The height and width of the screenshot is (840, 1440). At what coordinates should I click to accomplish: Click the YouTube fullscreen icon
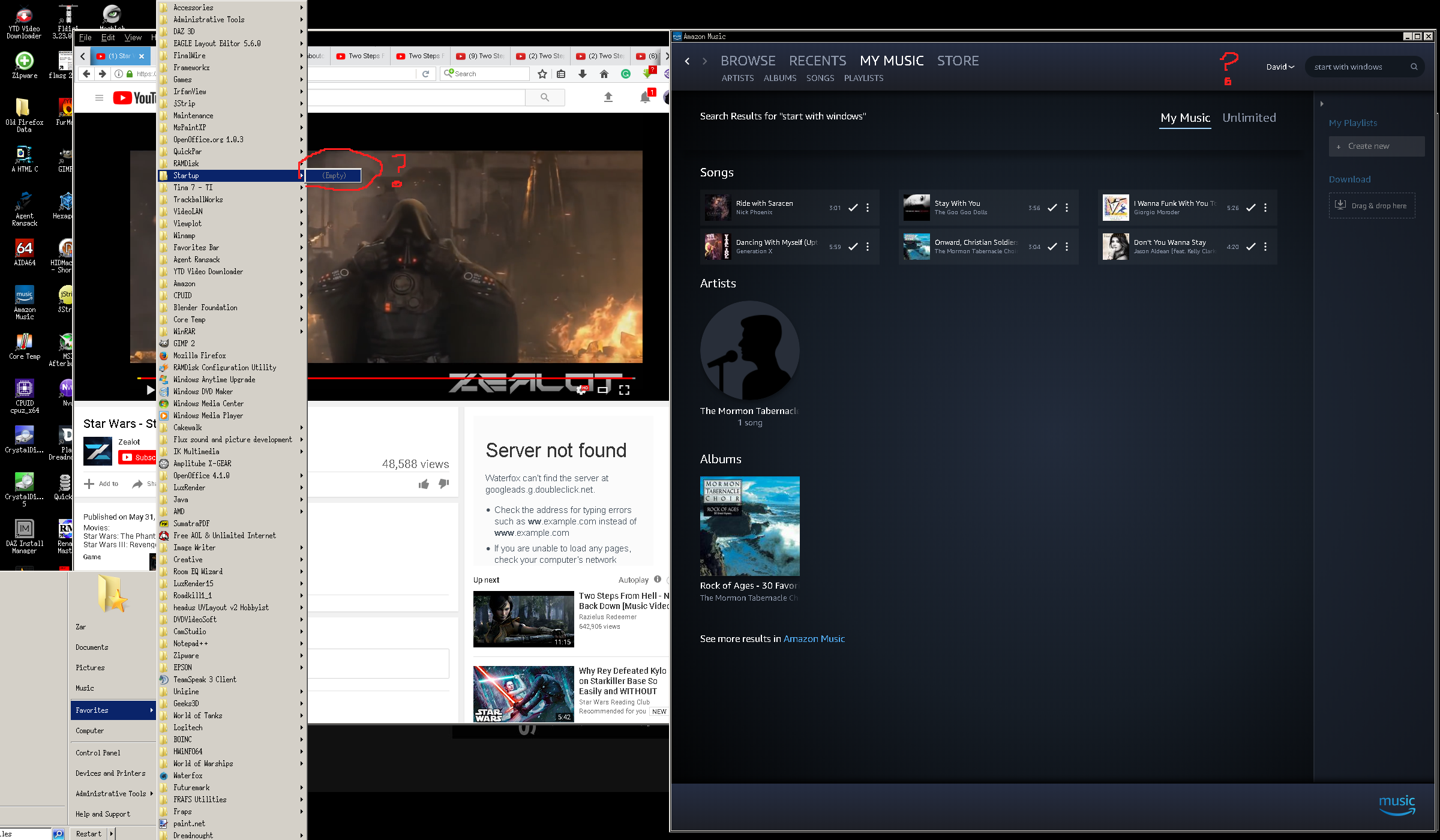(x=624, y=390)
